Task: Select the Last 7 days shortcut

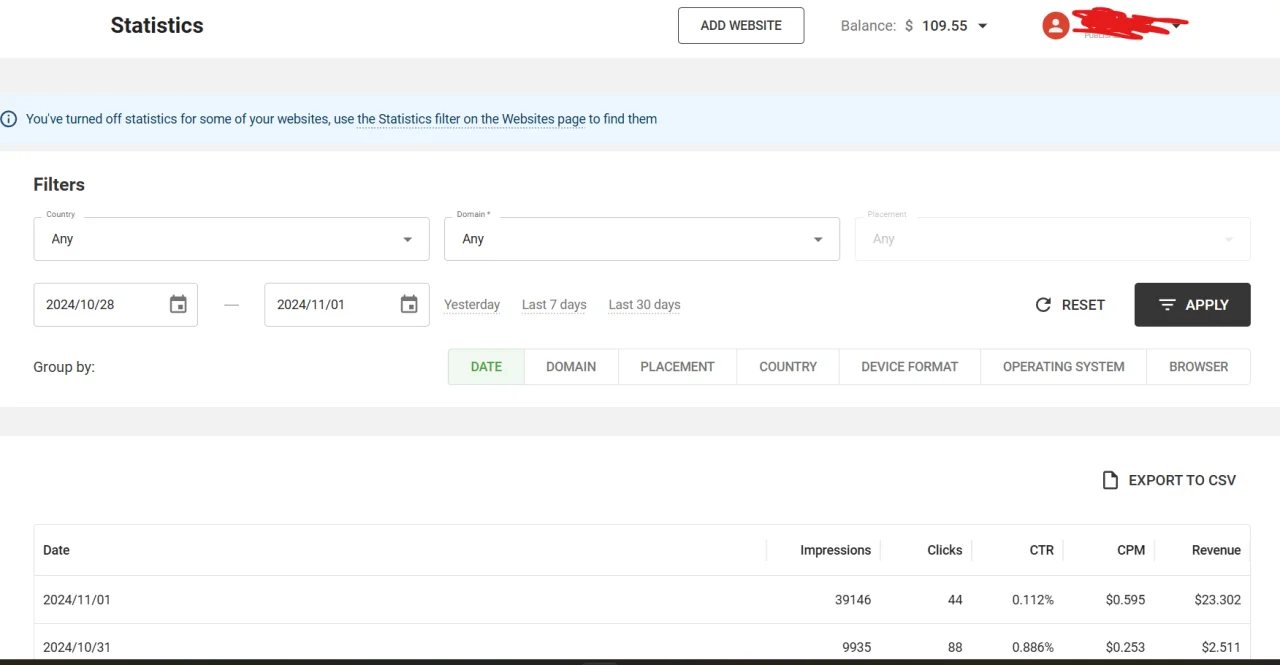Action: (554, 304)
